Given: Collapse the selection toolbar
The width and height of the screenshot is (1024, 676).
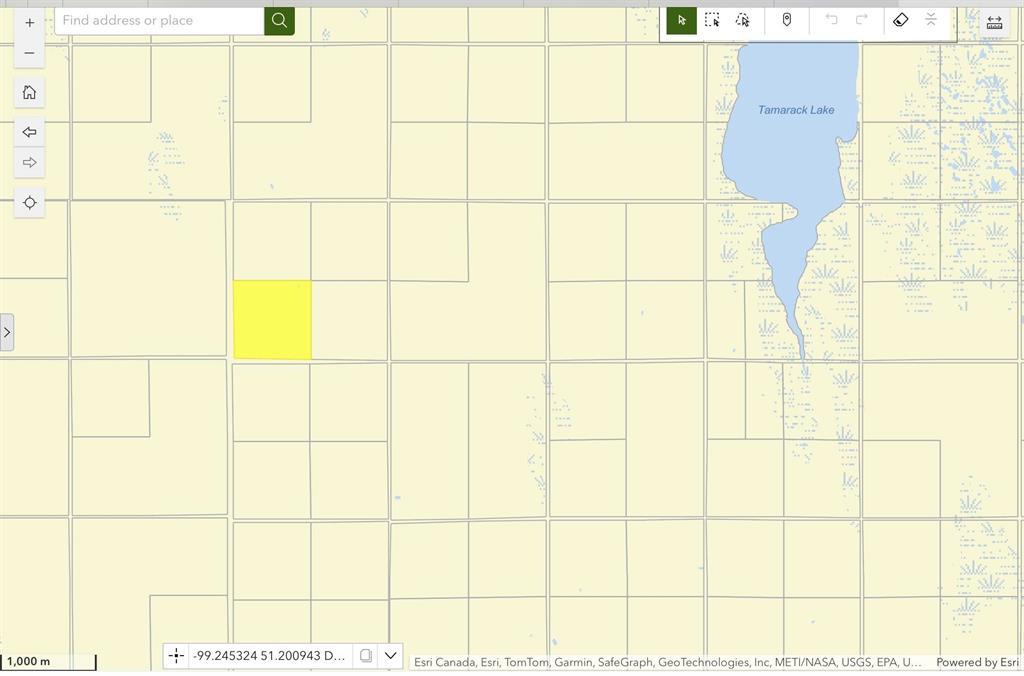Looking at the screenshot, I should [x=931, y=20].
